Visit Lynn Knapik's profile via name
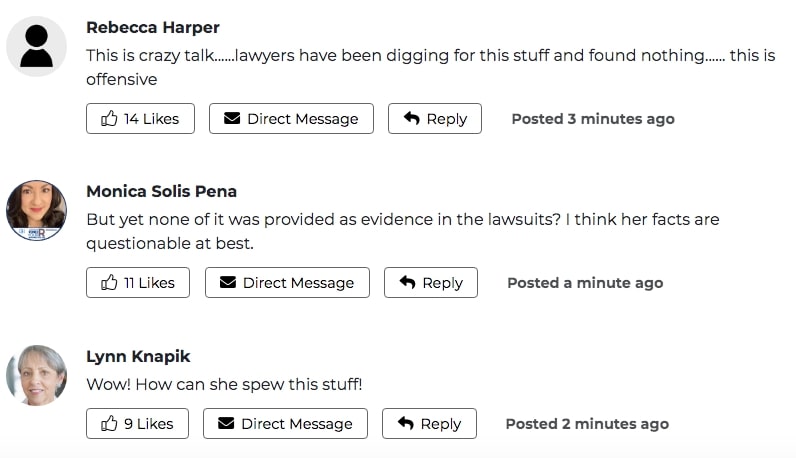796x458 pixels. [x=138, y=356]
